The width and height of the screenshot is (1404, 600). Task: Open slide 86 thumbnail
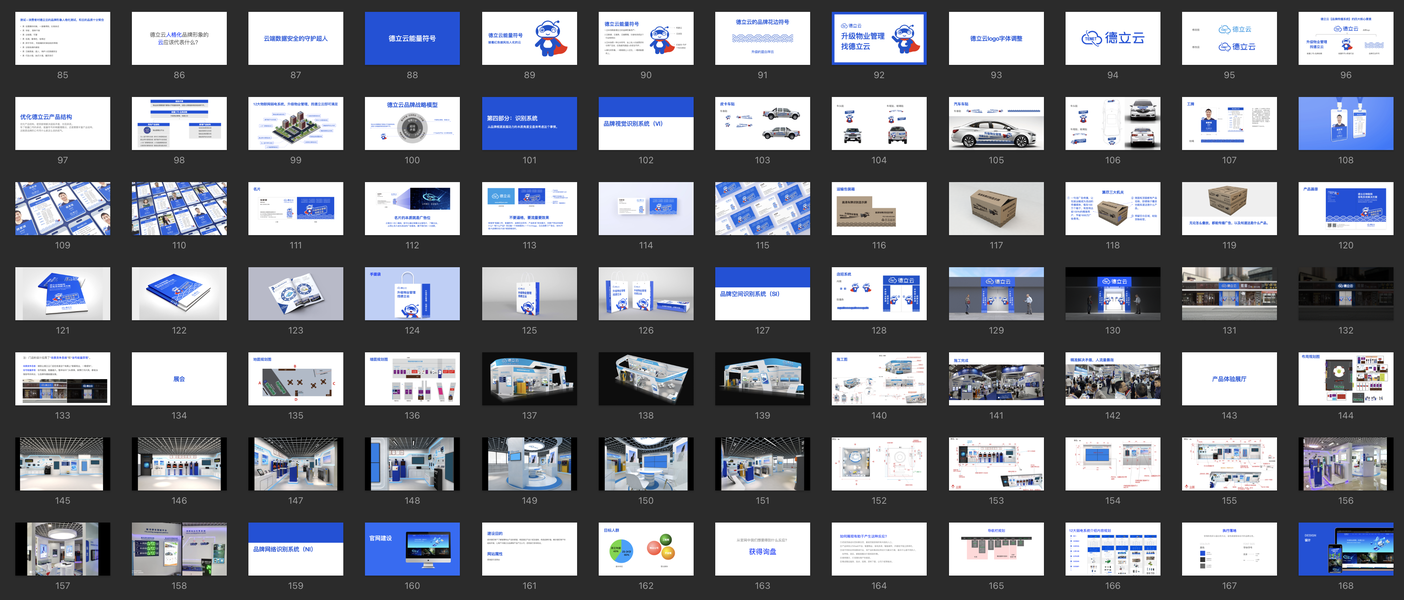point(179,39)
